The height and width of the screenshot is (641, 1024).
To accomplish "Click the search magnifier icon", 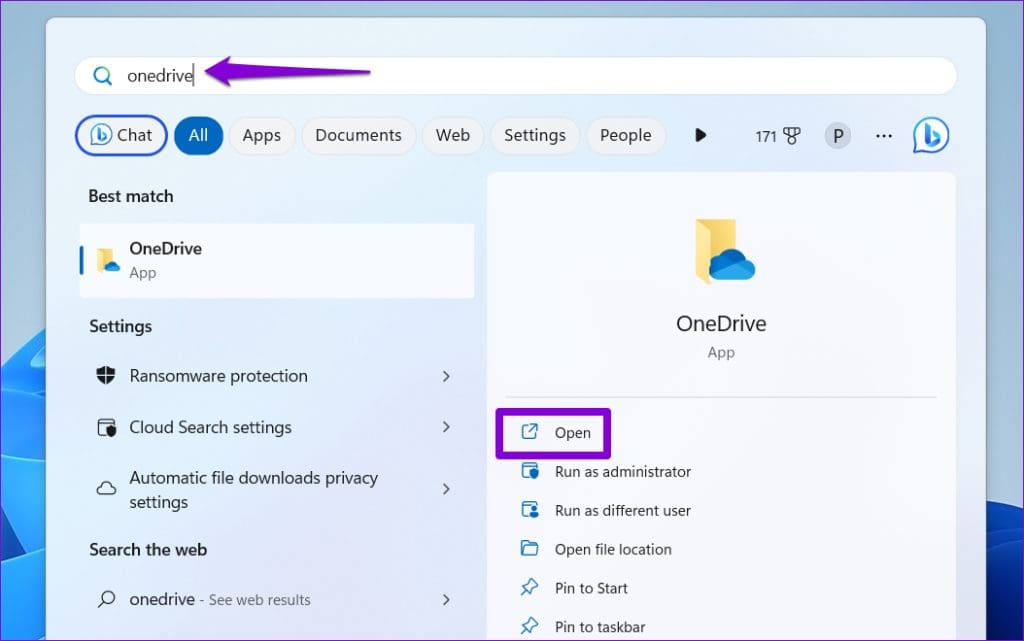I will tap(103, 75).
